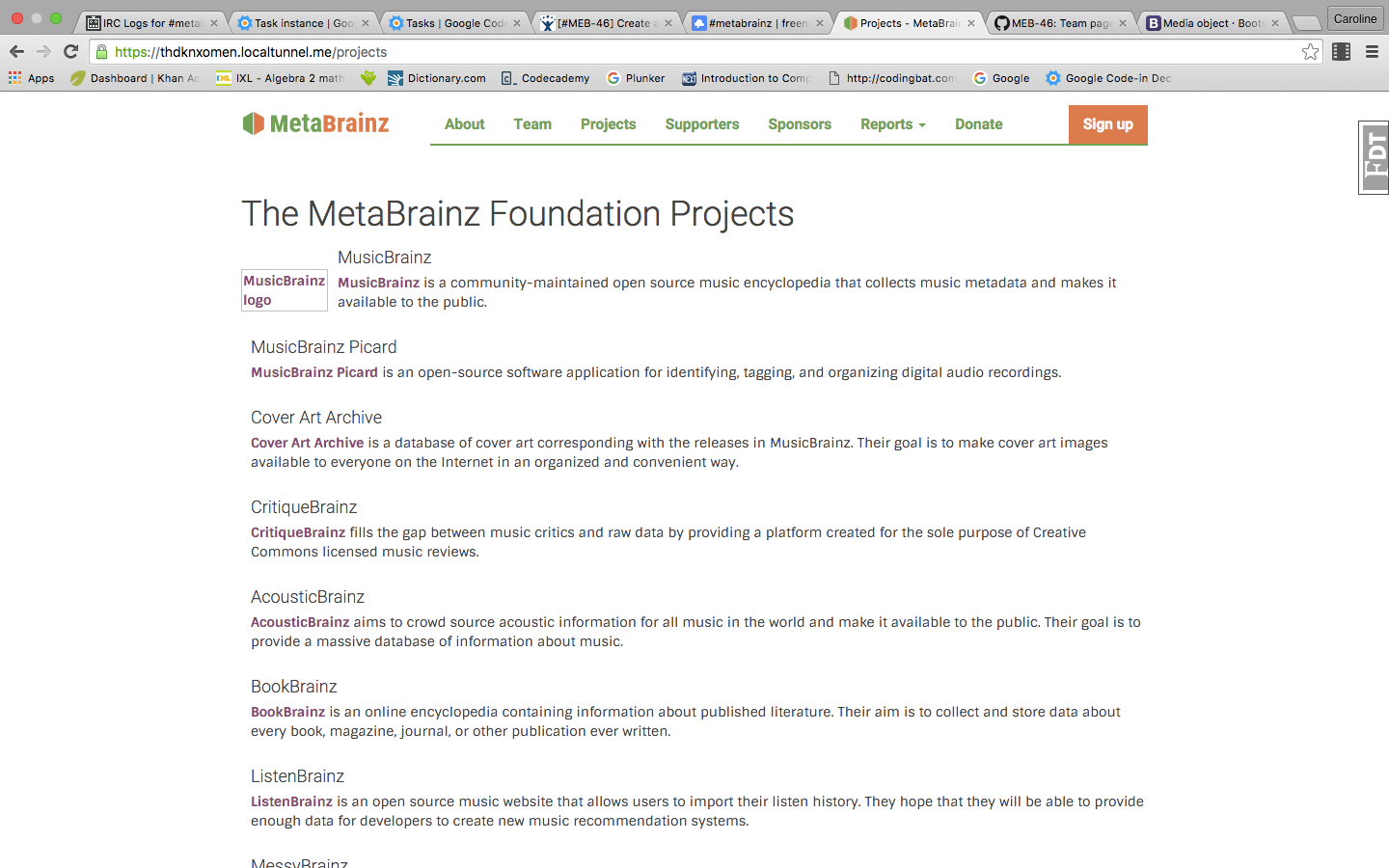Close the #metabrainz freenode tab

820,23
